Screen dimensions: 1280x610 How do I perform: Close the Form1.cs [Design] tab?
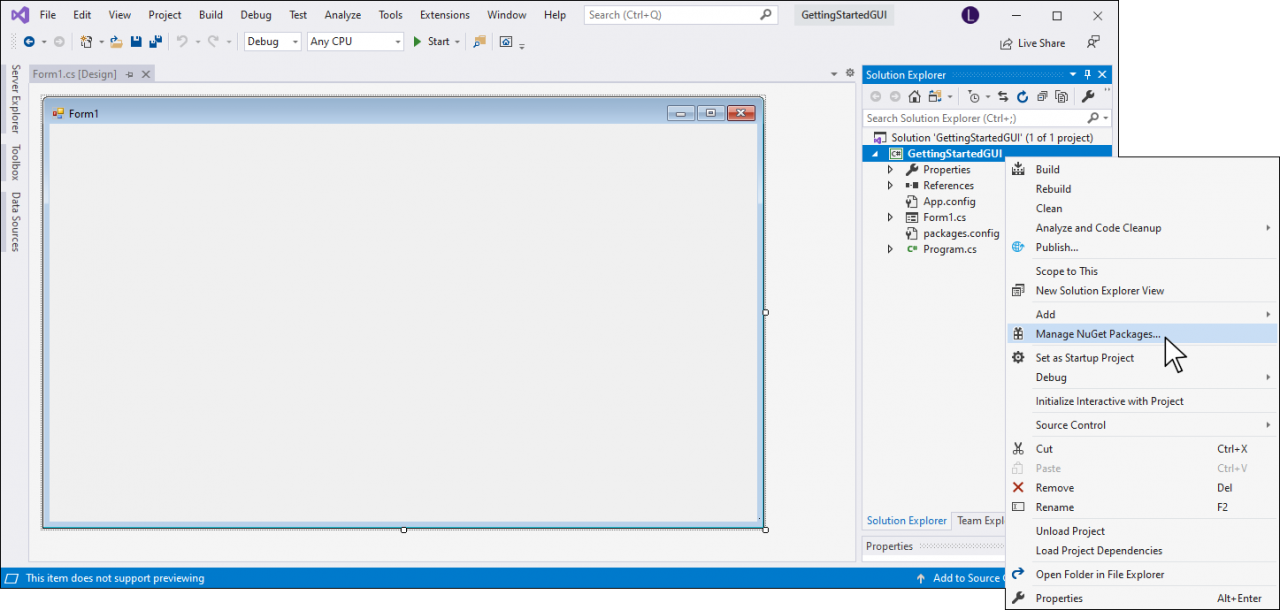pyautogui.click(x=146, y=75)
